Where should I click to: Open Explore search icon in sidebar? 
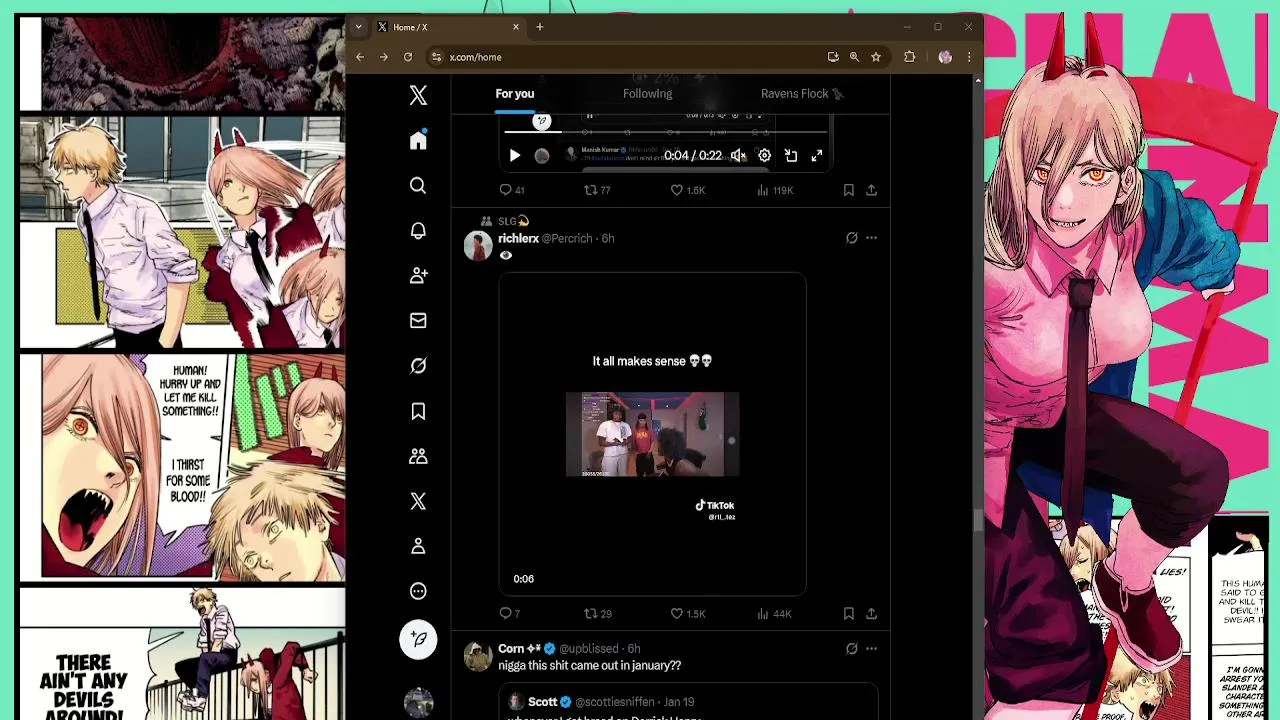418,186
